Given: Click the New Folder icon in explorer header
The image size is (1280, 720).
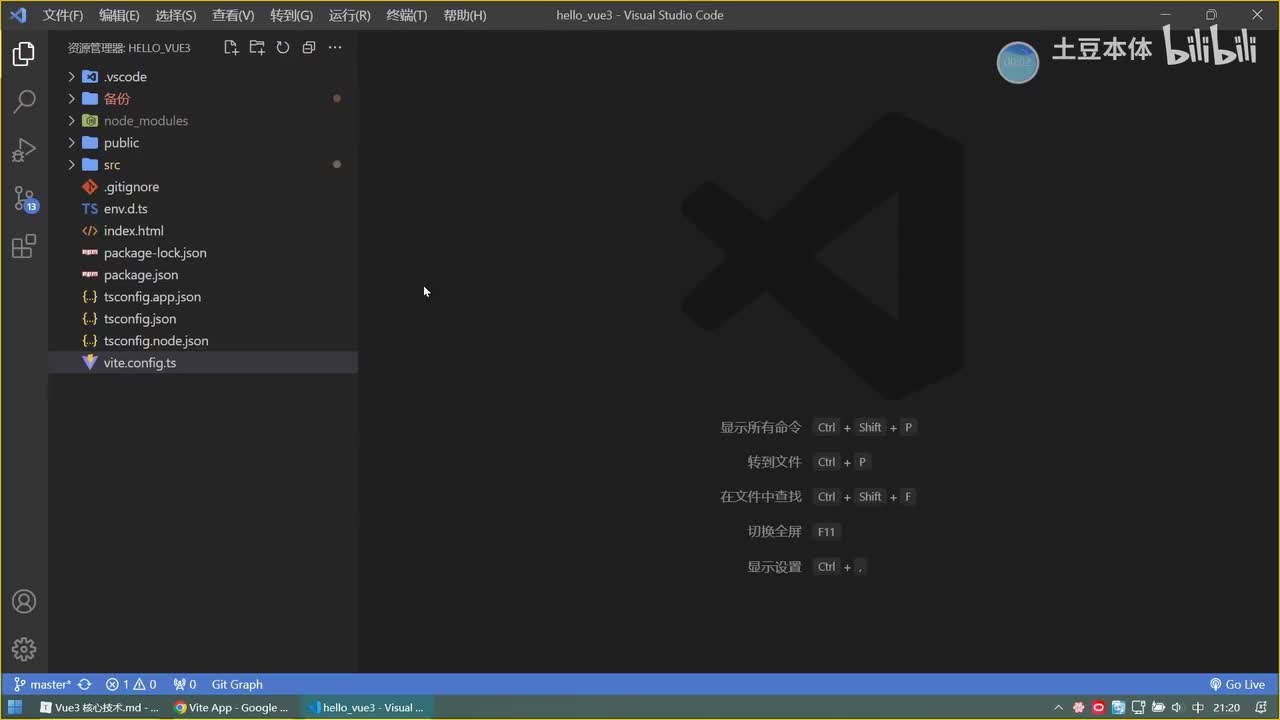Looking at the screenshot, I should point(257,47).
